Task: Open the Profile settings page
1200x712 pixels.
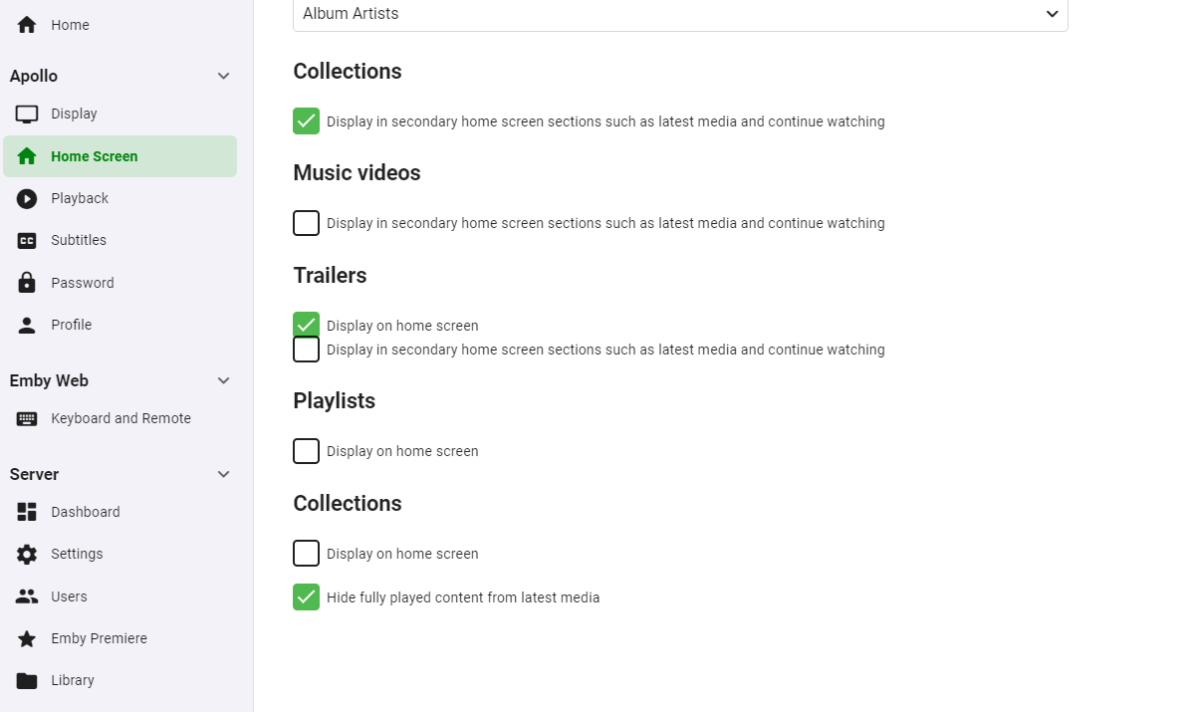Action: (x=71, y=325)
